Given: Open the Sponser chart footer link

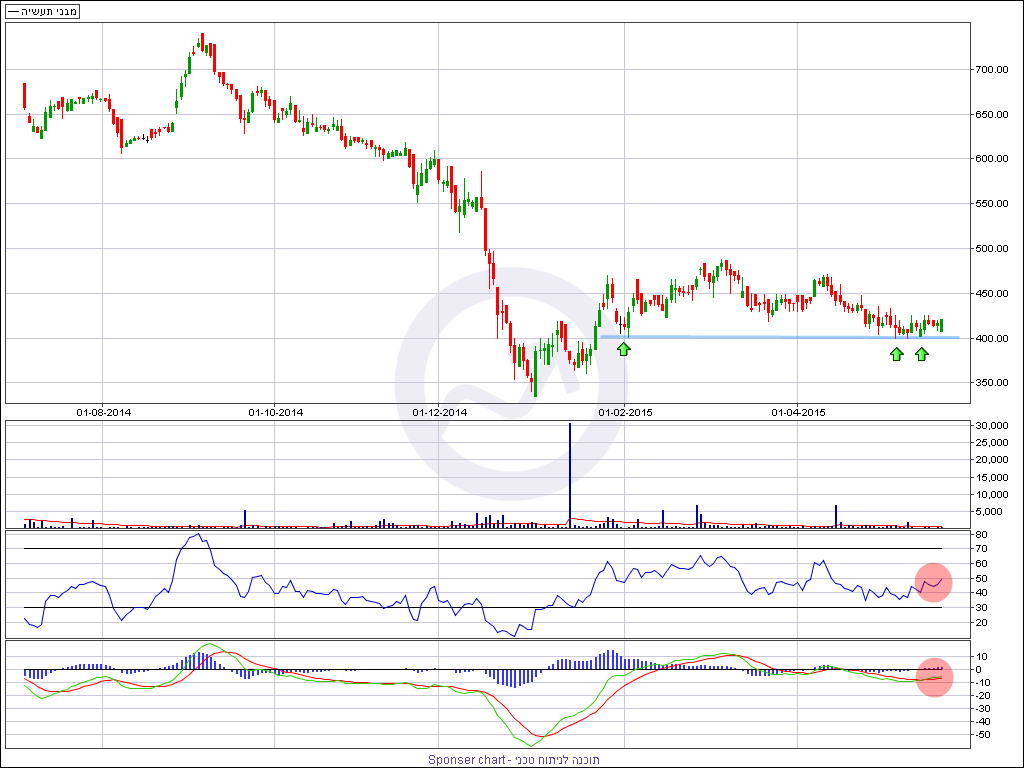Looking at the screenshot, I should (x=512, y=760).
